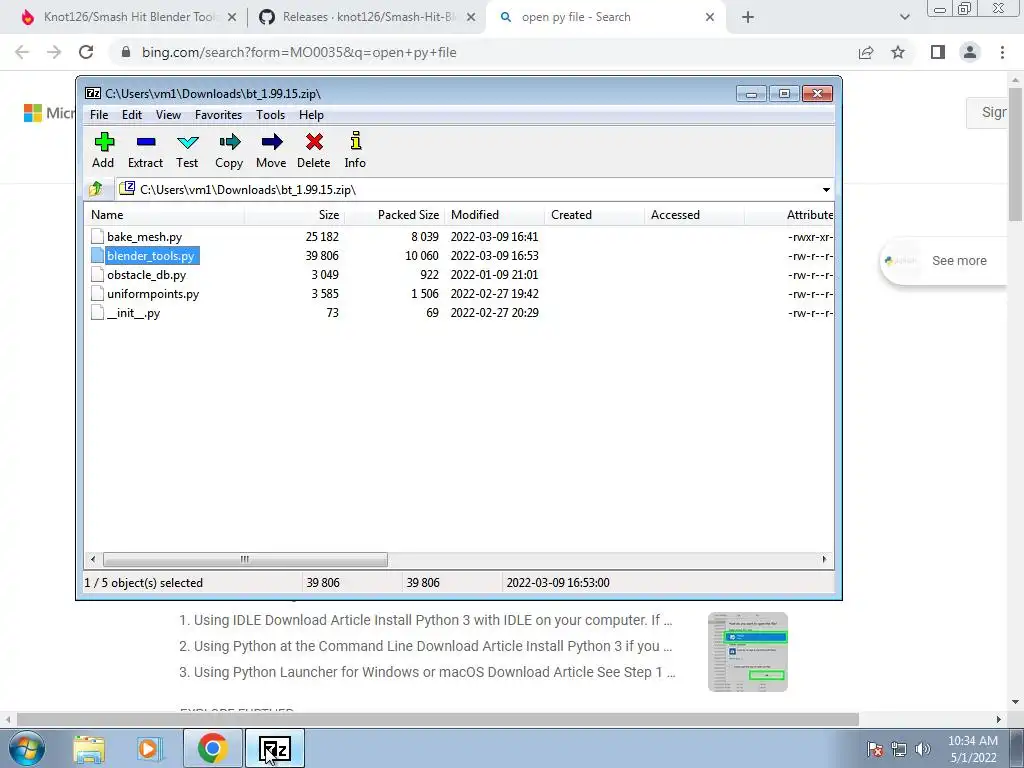Click the taskbar clock showing 10:34 AM

pyautogui.click(x=972, y=749)
